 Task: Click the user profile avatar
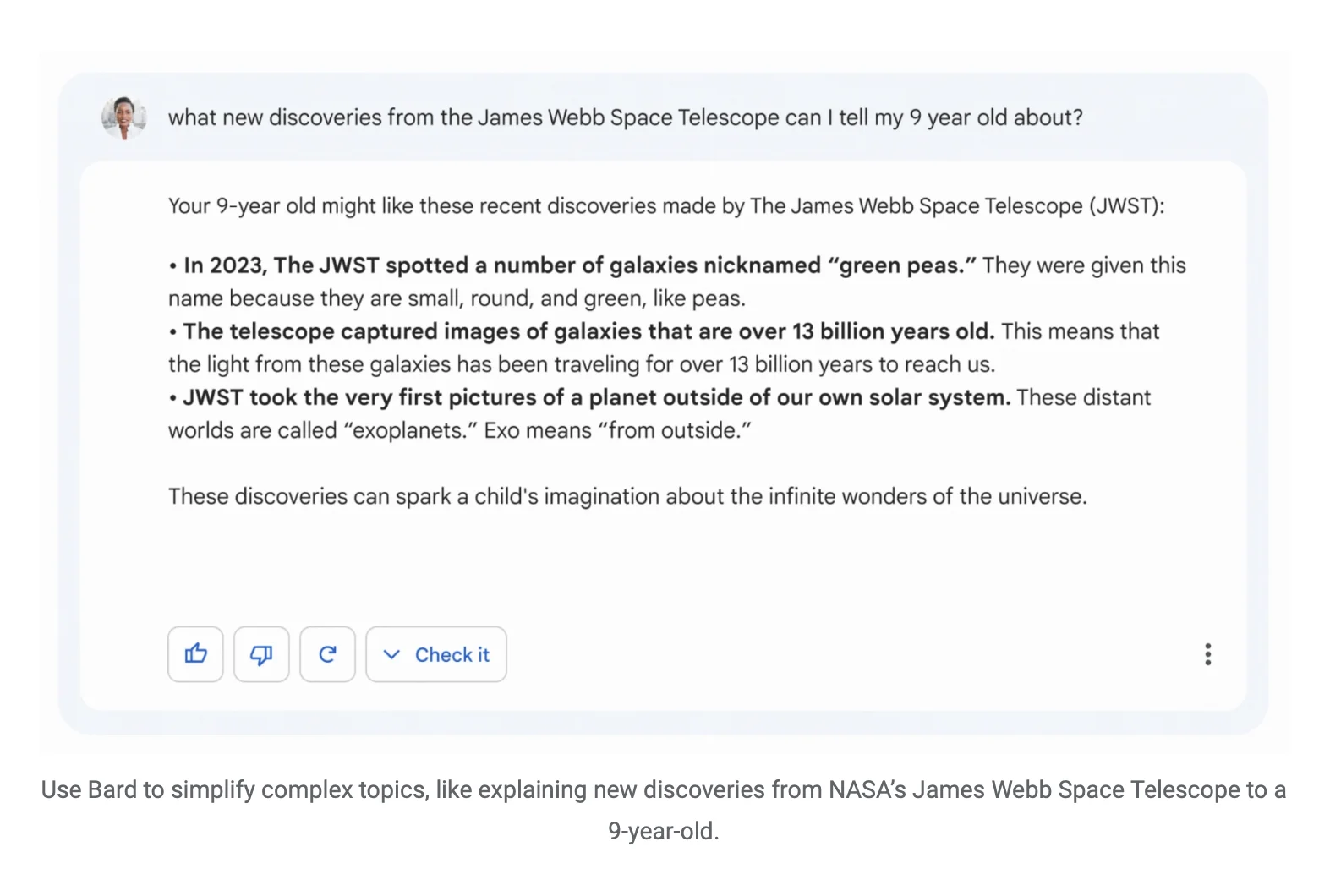pyautogui.click(x=123, y=117)
